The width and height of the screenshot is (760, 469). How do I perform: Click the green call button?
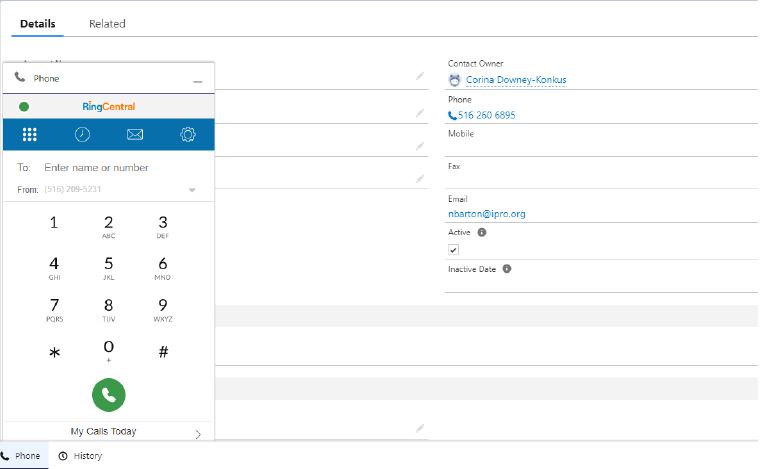(109, 395)
